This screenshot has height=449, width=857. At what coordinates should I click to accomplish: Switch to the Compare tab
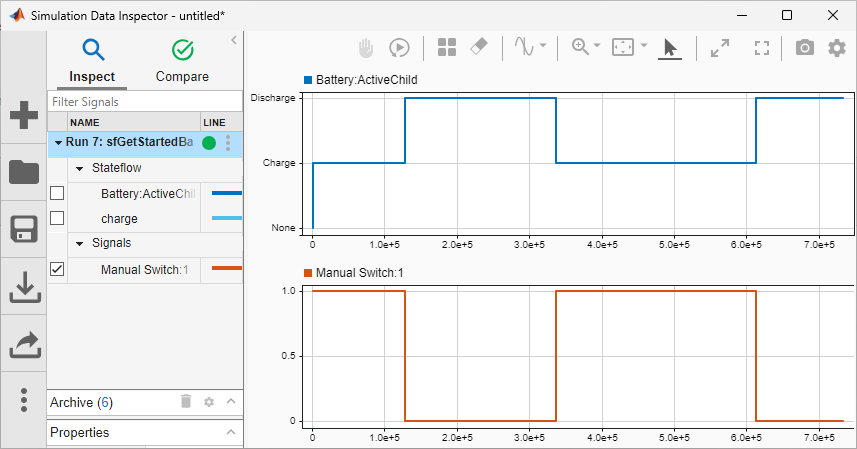click(x=182, y=61)
